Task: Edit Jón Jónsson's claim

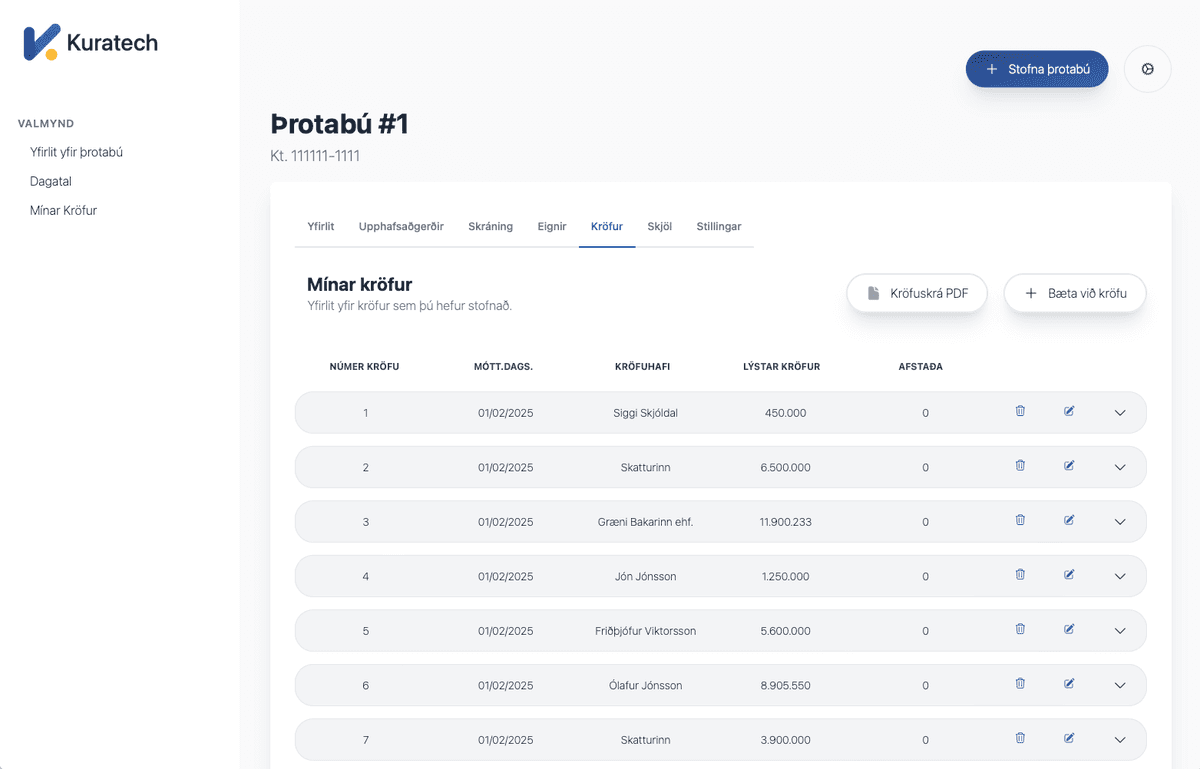Action: point(1069,575)
